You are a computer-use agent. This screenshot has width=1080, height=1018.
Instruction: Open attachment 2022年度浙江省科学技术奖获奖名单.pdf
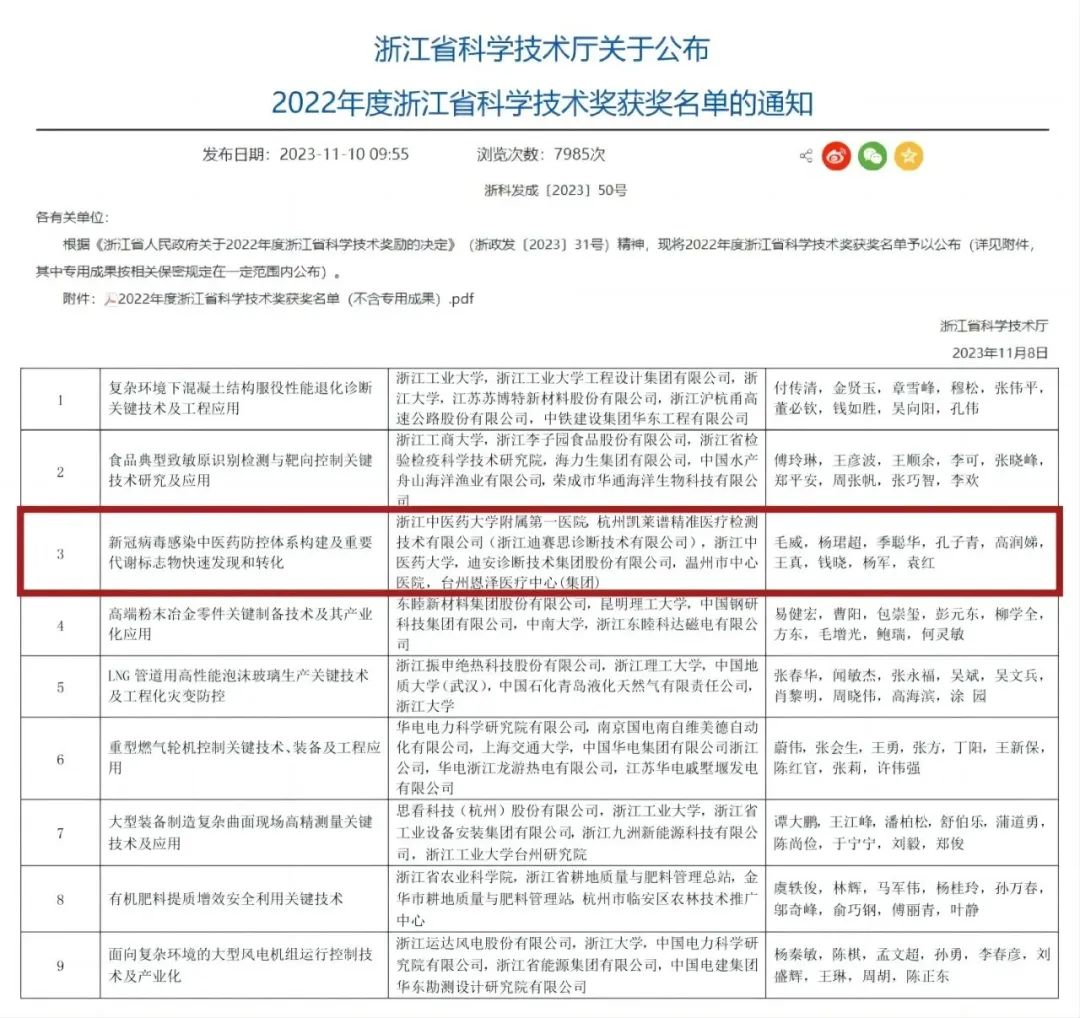295,299
